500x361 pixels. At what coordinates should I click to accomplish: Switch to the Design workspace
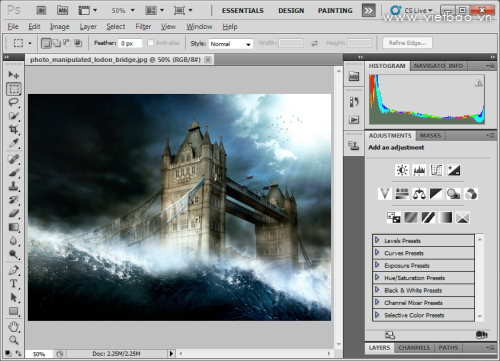(291, 11)
